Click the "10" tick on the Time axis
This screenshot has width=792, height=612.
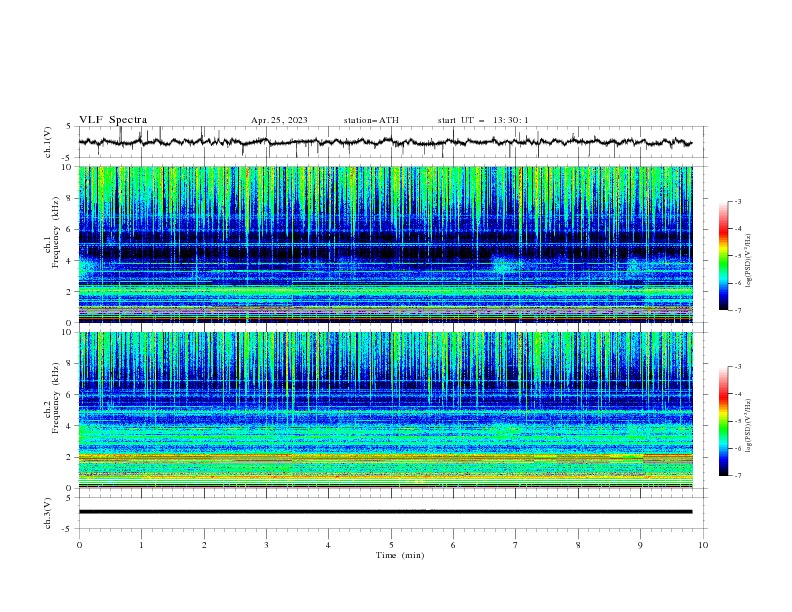coord(703,545)
